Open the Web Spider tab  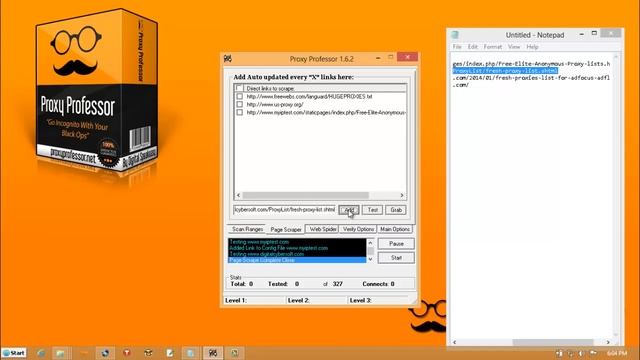(323, 229)
